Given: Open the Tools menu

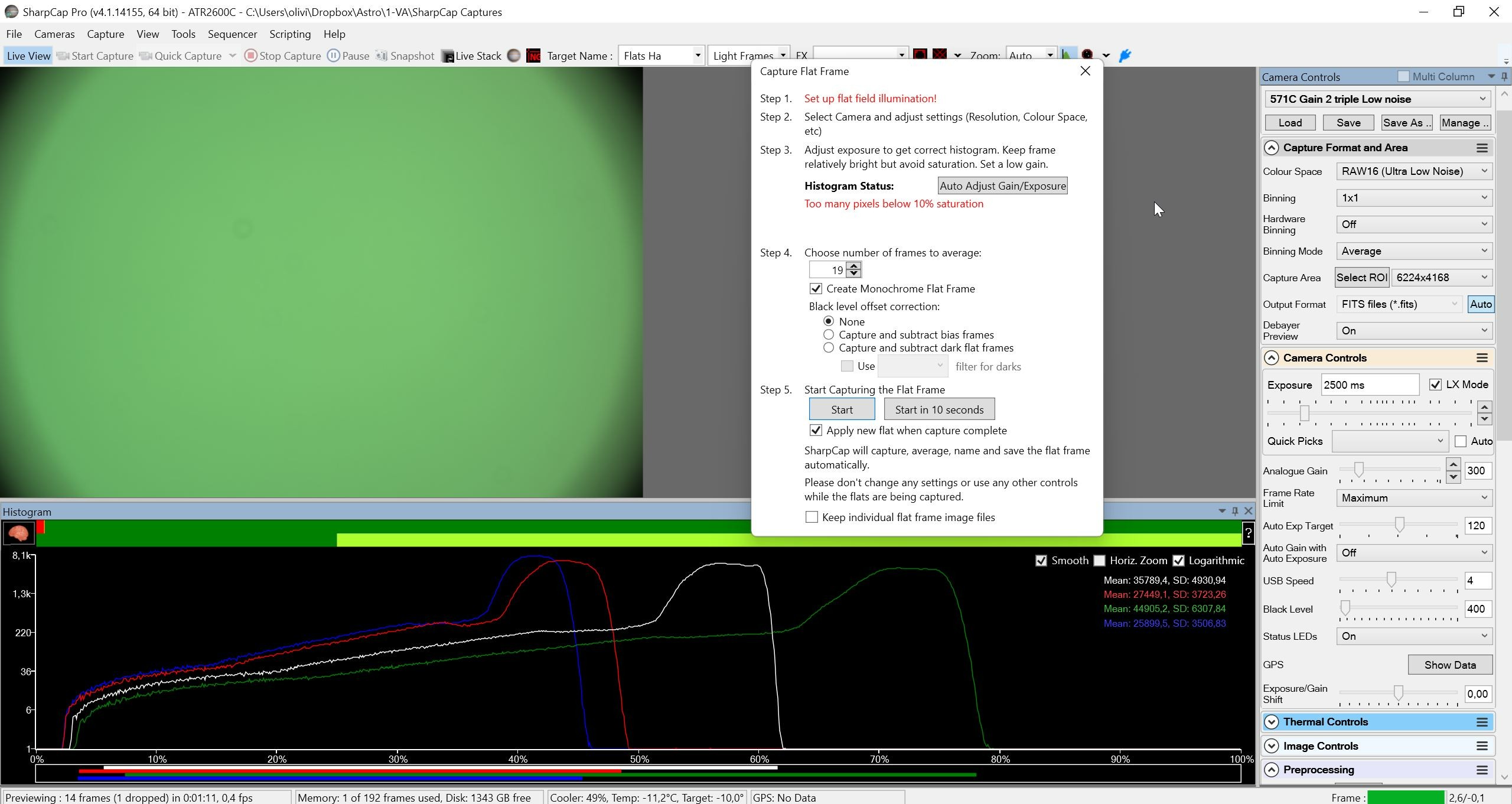Looking at the screenshot, I should [183, 34].
